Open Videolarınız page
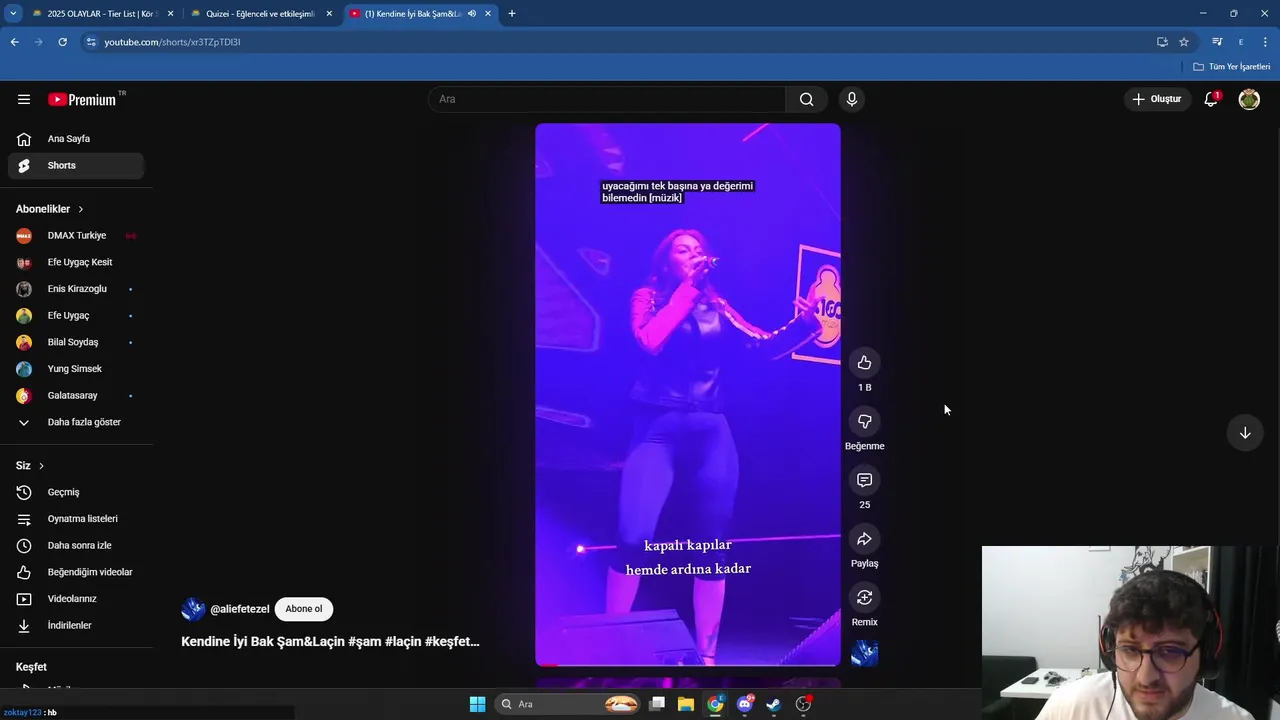 76,599
